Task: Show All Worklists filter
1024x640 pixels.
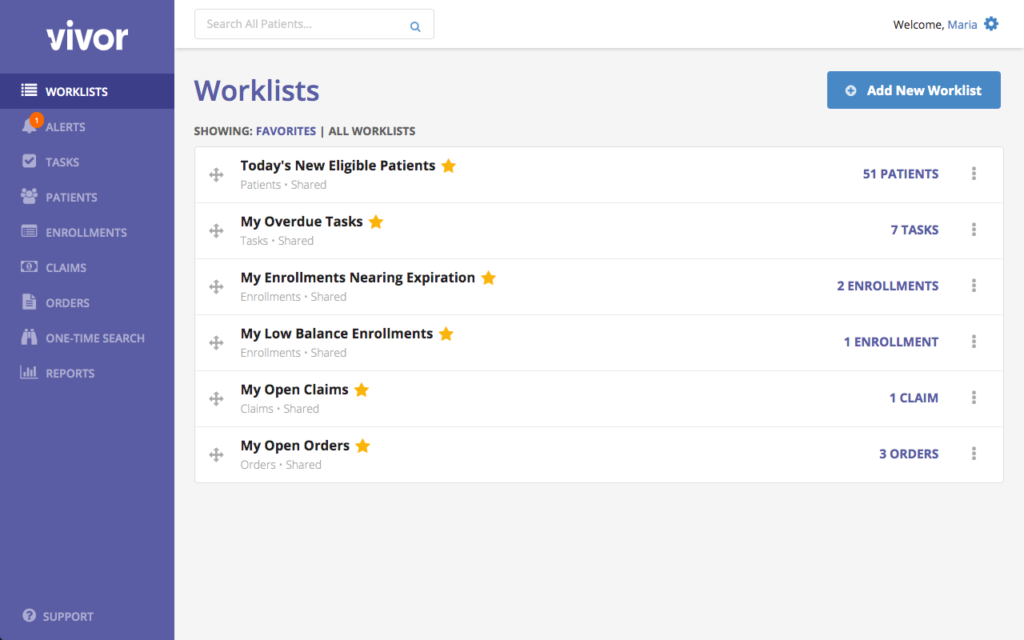Action: click(372, 131)
